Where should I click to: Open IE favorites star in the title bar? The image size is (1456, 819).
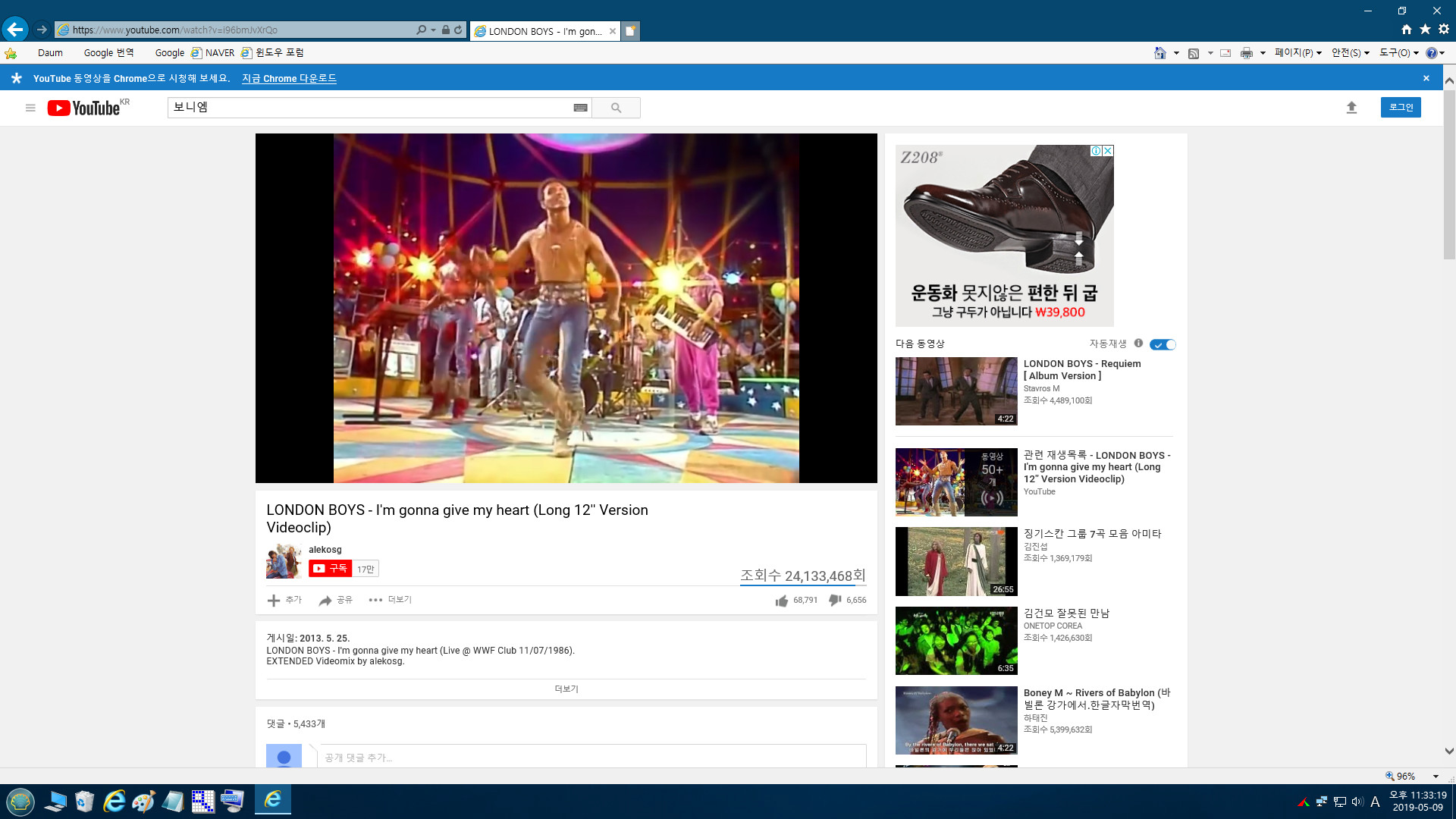(1425, 29)
